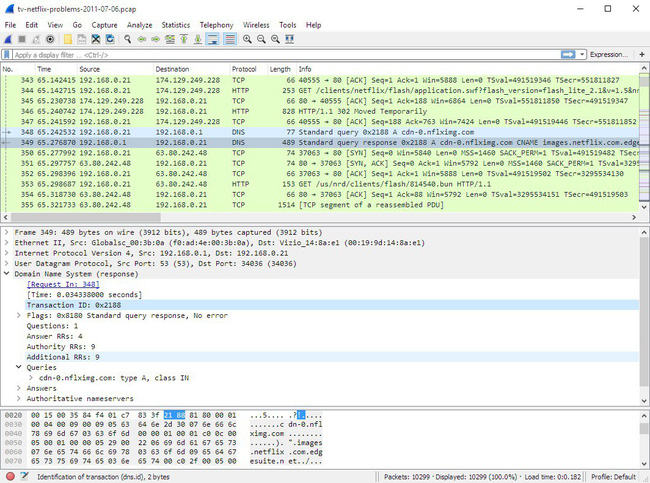The image size is (650, 483).
Task: Expand Ethernet II details row
Action: [x=6, y=243]
